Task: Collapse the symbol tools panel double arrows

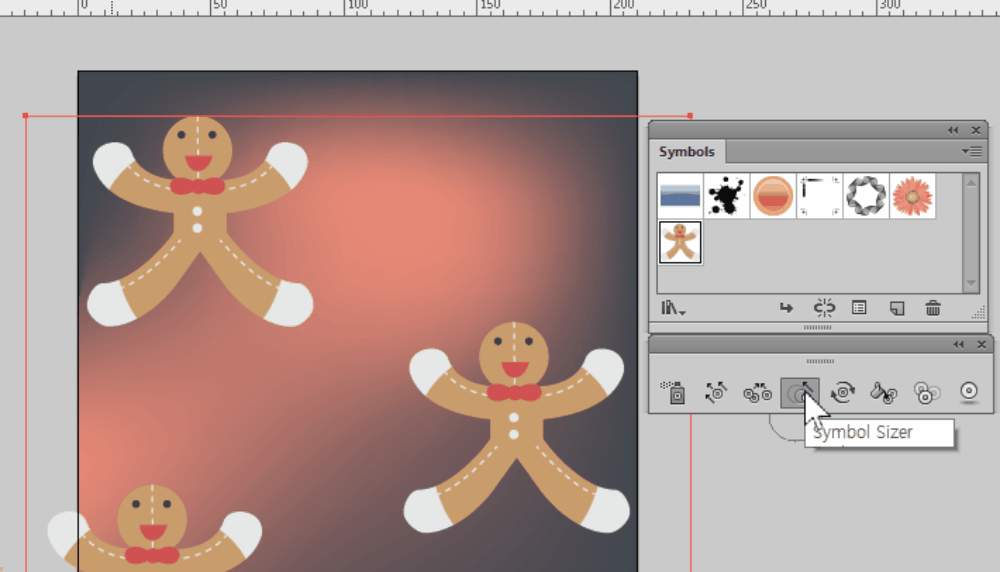Action: (959, 344)
